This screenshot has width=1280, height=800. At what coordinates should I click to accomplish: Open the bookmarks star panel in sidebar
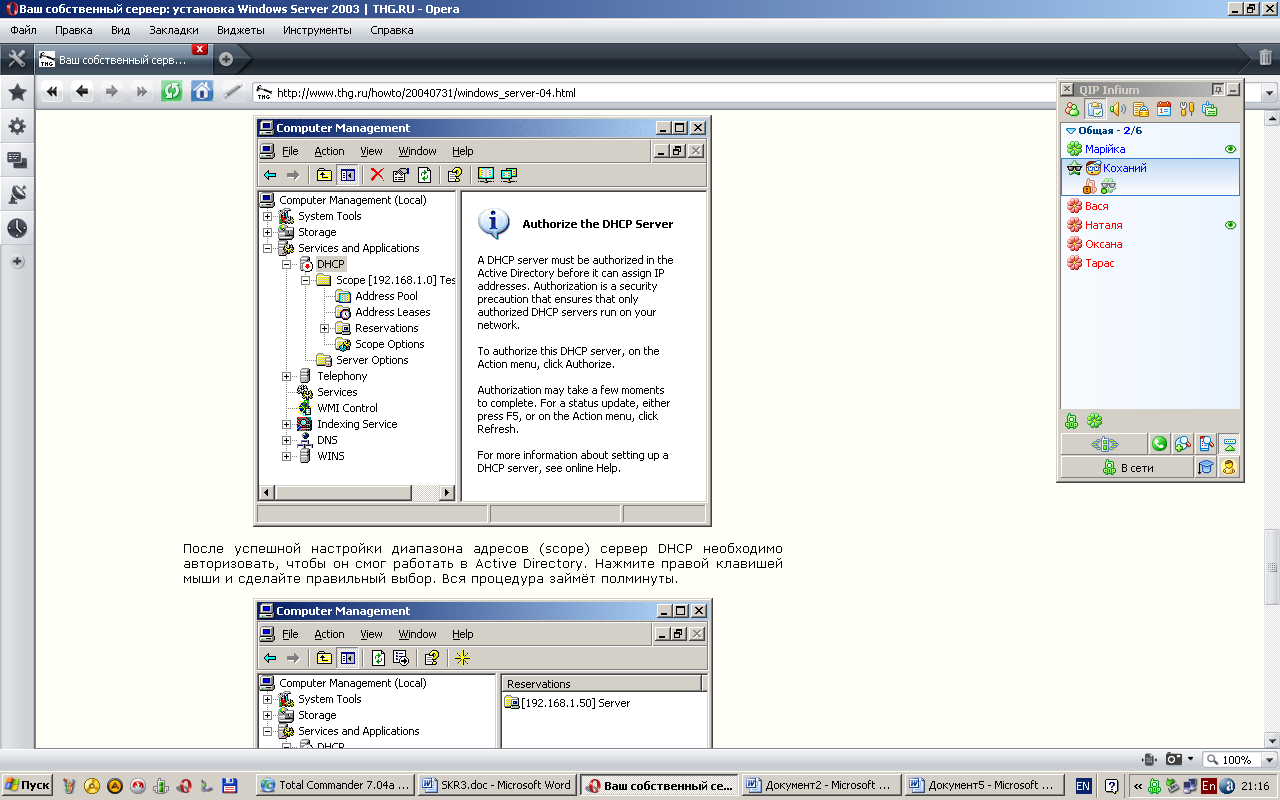click(17, 93)
